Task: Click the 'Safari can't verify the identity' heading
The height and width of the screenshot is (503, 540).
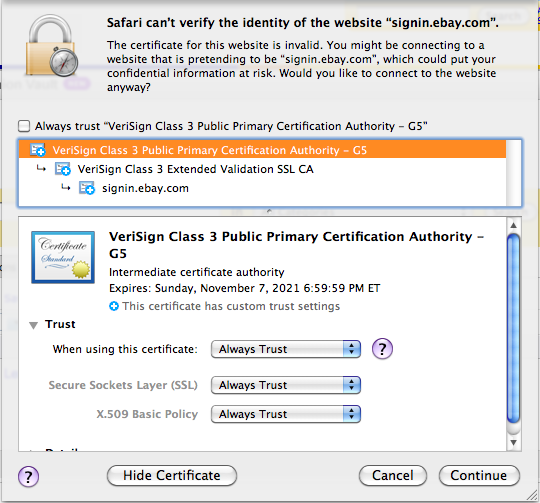Action: (302, 23)
